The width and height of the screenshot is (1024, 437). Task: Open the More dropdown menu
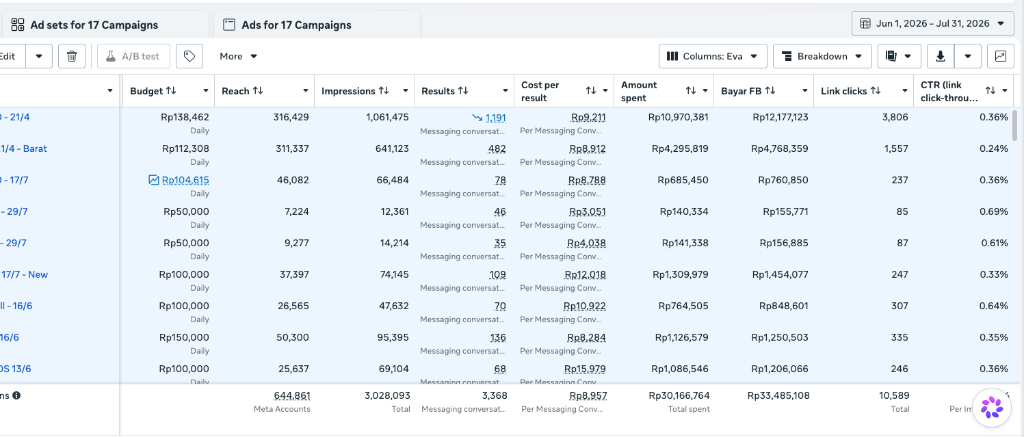coord(238,56)
